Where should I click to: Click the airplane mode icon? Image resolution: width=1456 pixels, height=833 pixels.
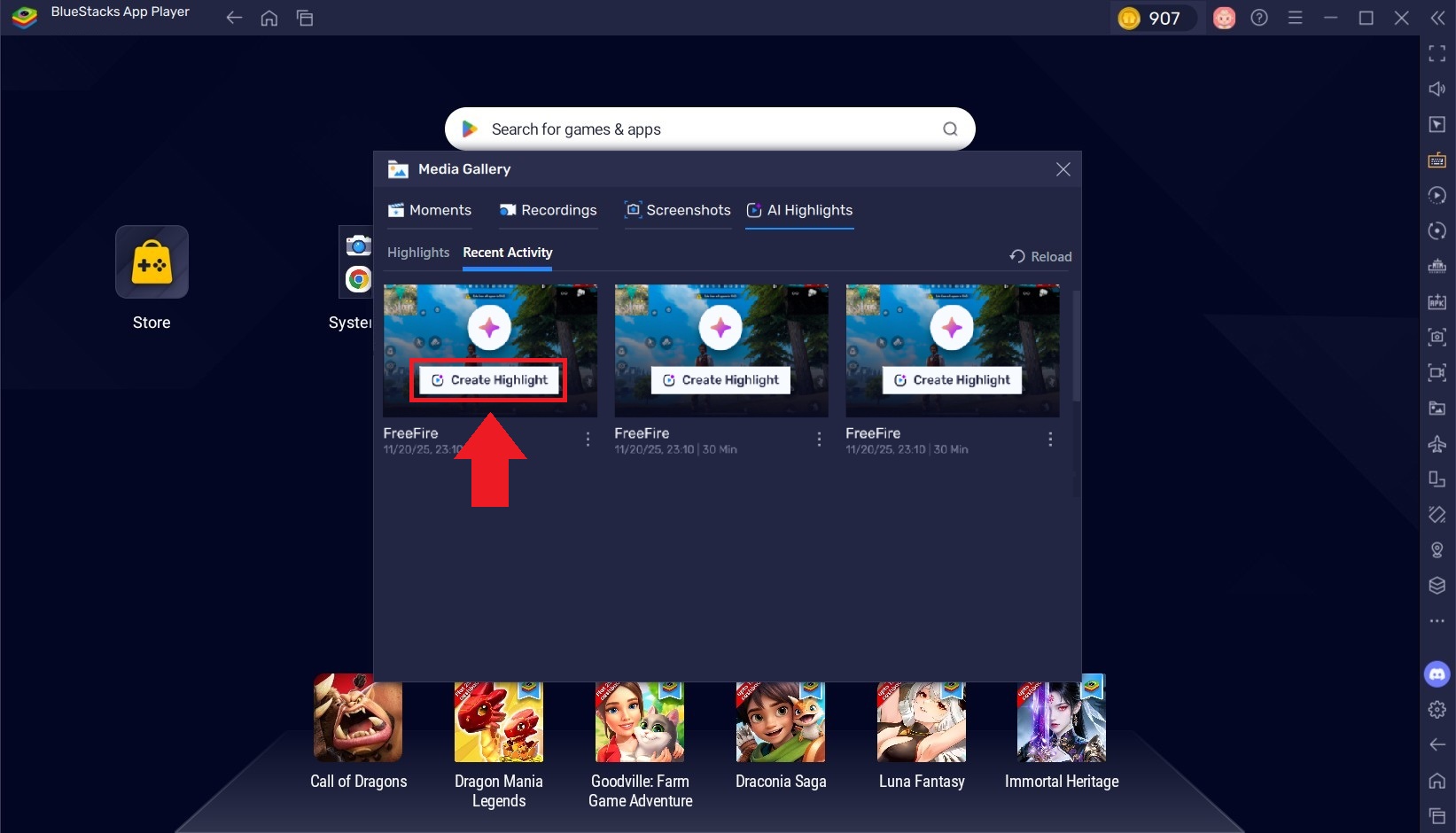click(1437, 443)
